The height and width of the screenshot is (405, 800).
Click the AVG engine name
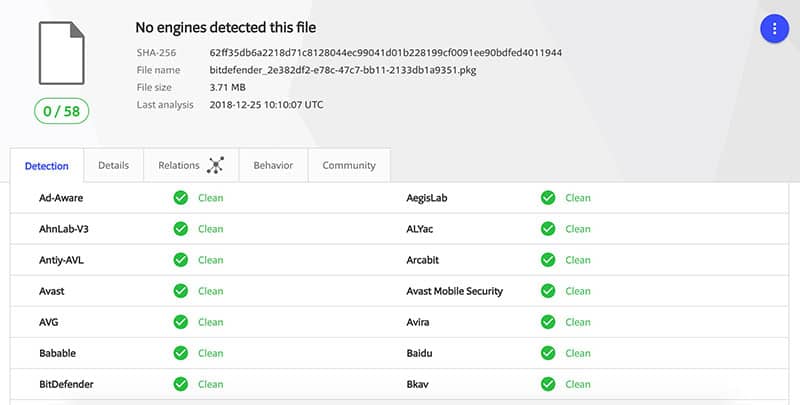pos(48,322)
